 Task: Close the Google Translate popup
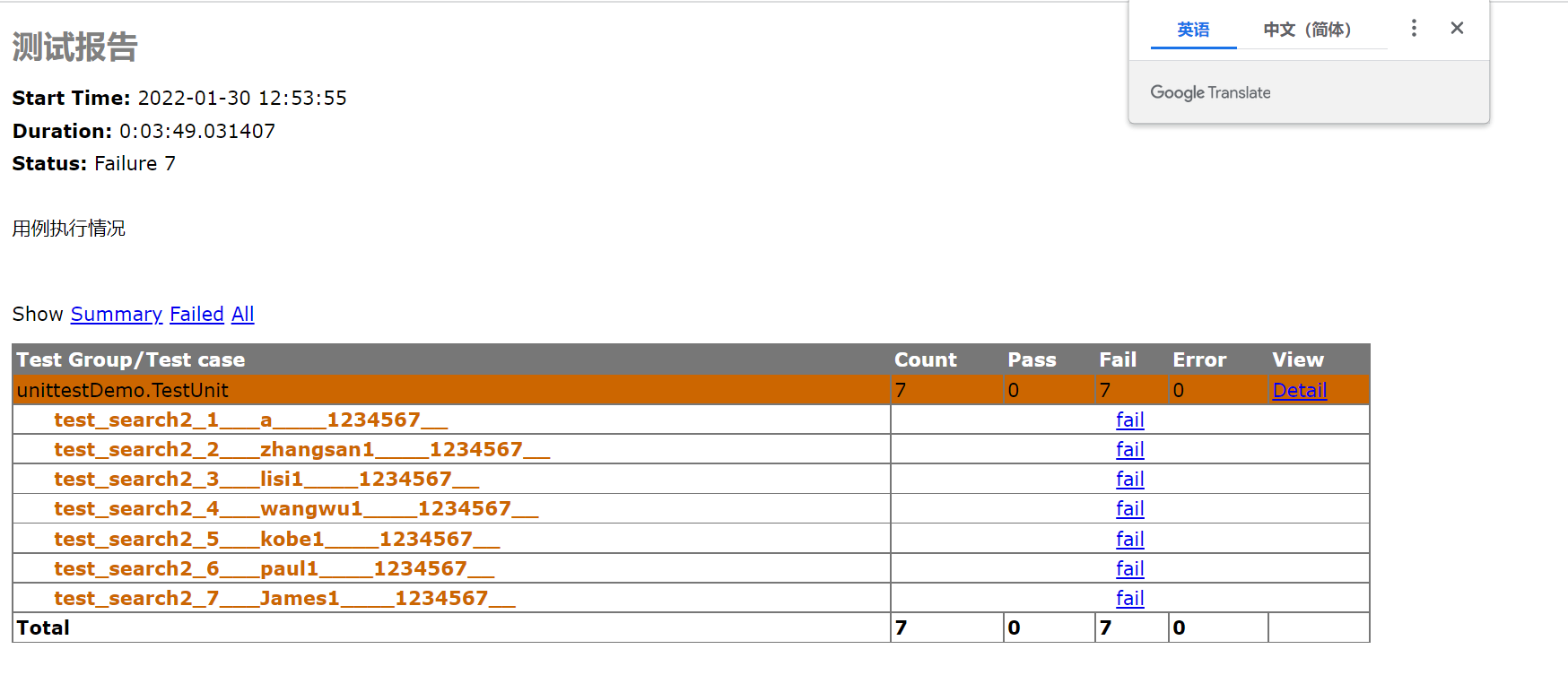coord(1457,29)
